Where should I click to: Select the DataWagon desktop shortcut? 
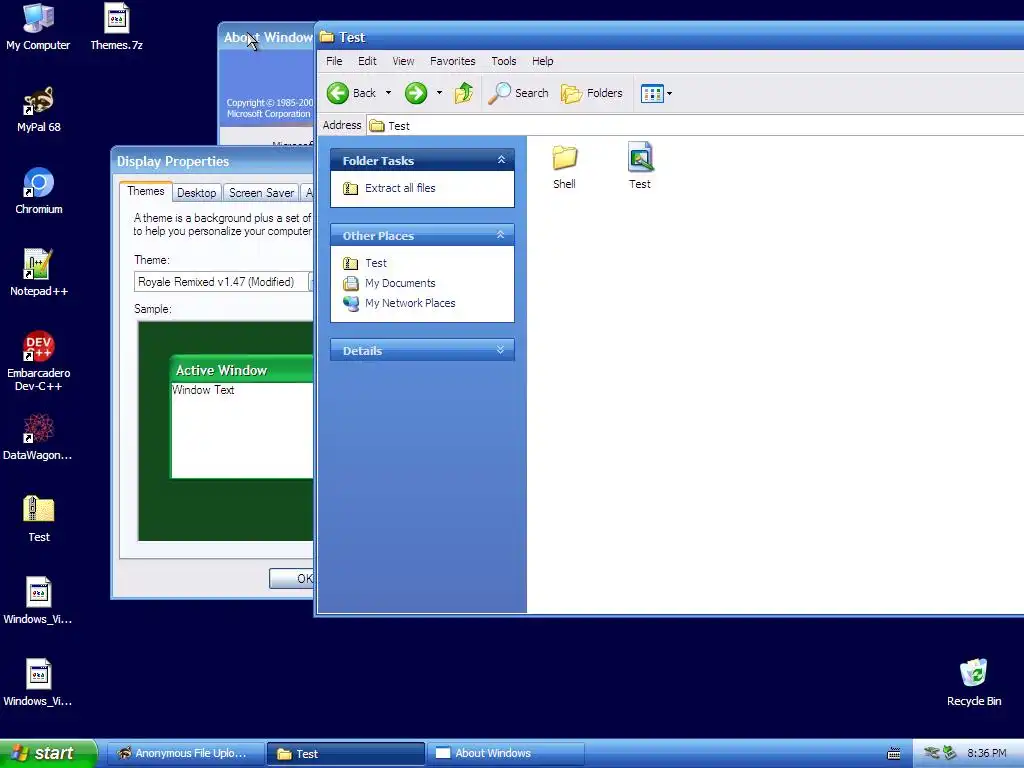coord(38,437)
